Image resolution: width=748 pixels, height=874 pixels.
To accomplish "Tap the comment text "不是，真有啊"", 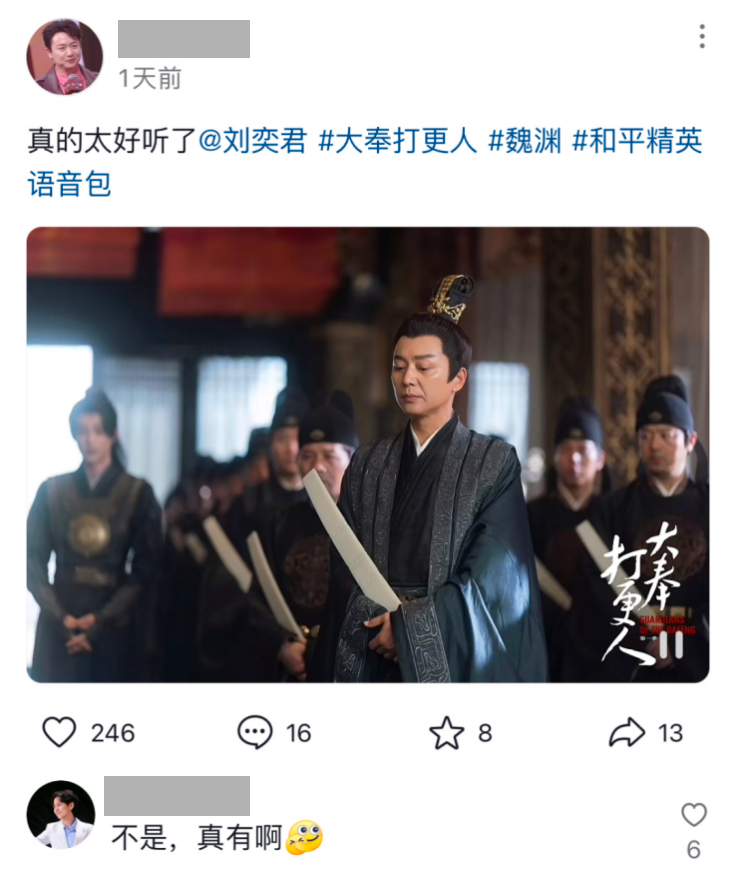I will [x=197, y=837].
